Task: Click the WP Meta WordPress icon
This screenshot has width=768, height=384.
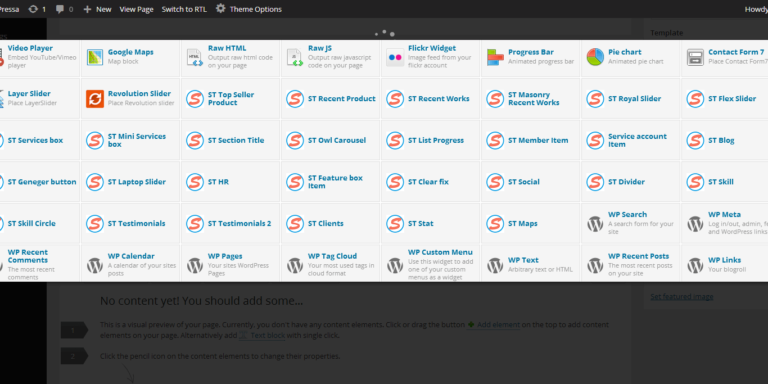Action: [x=695, y=224]
